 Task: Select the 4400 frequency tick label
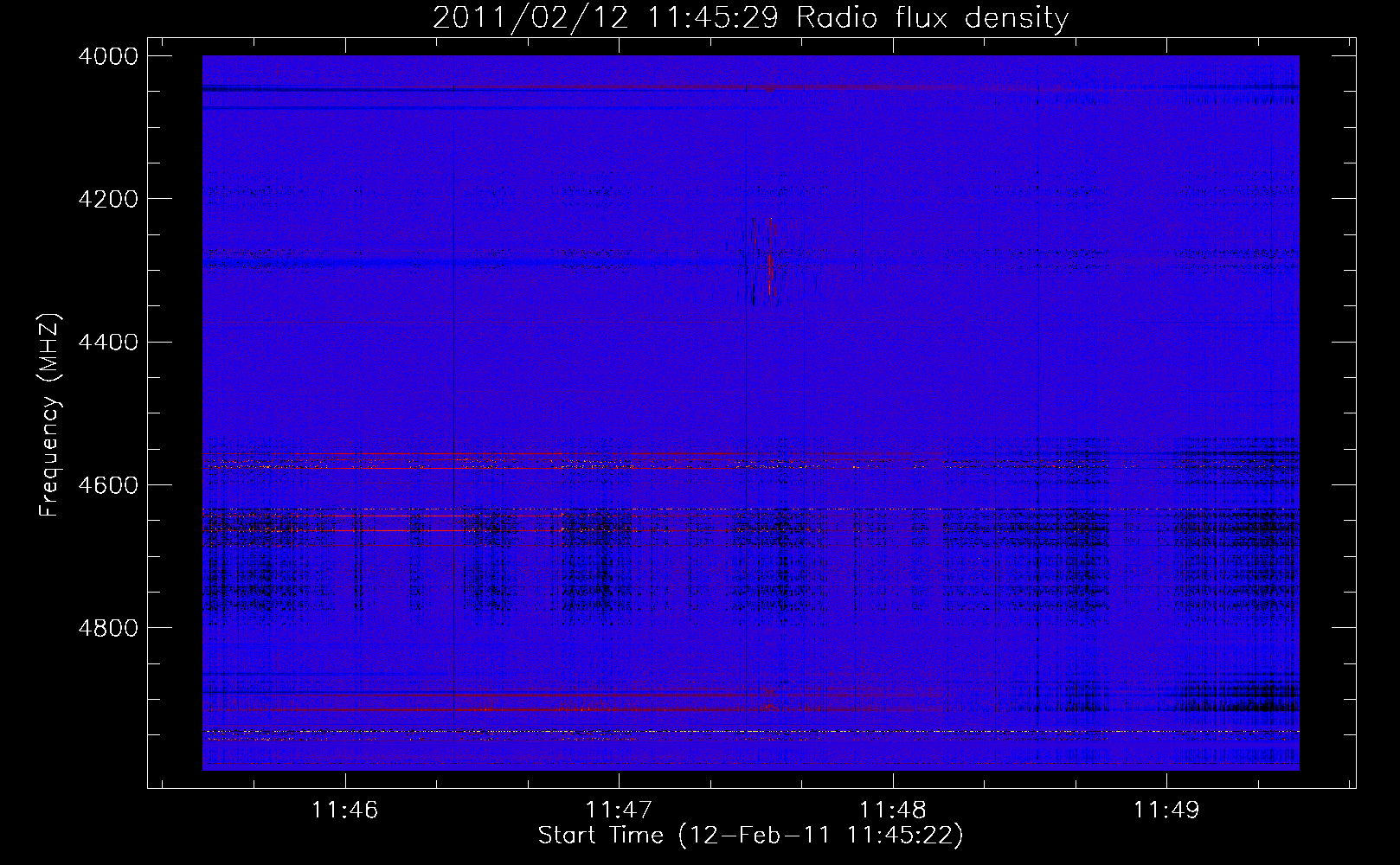(108, 342)
